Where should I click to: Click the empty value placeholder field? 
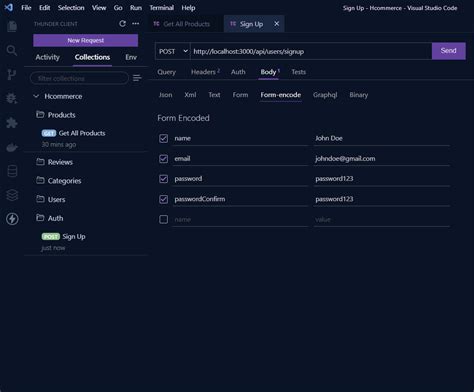[x=381, y=219]
